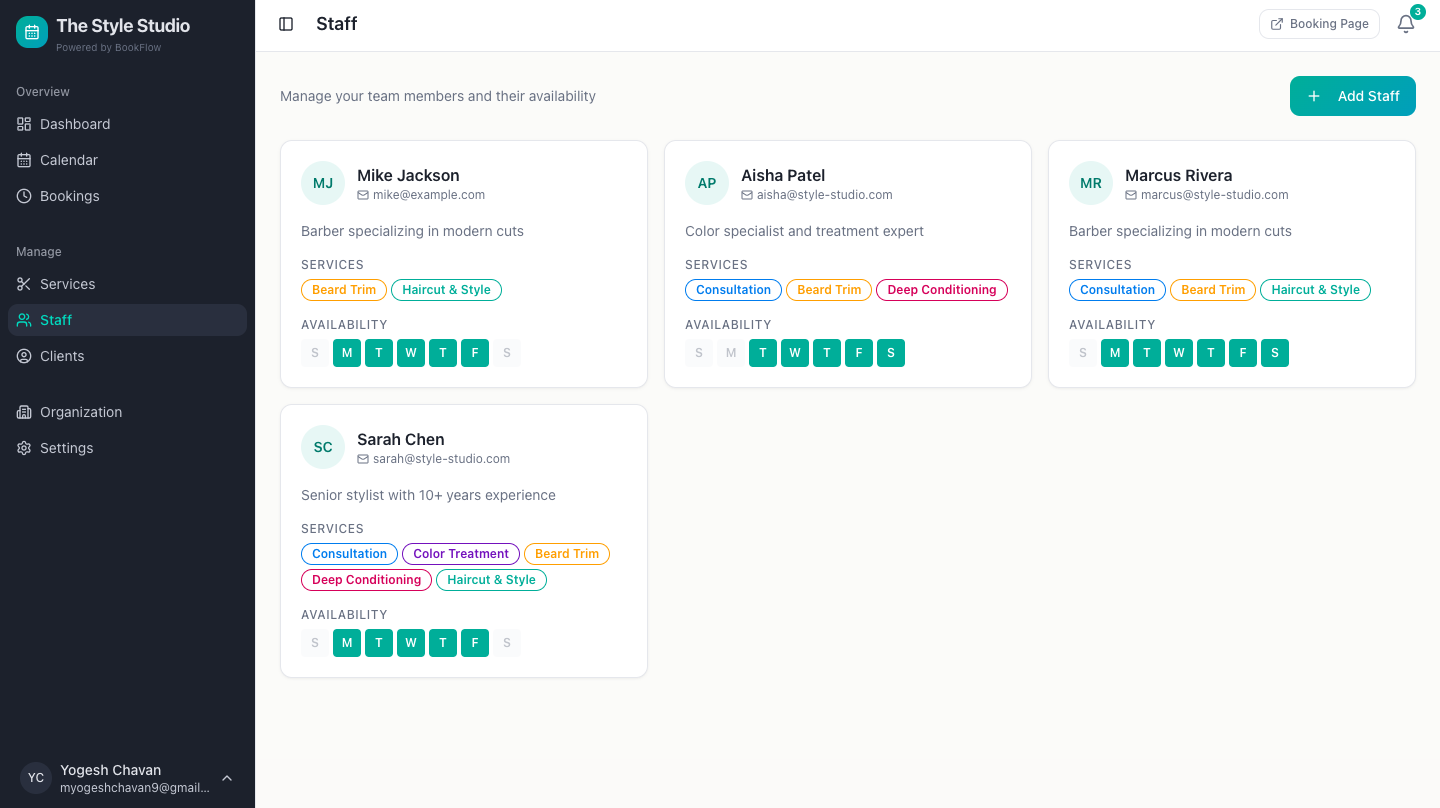The image size is (1440, 808).
Task: Click Marcus Rivera's Haircut & Style tag
Action: [x=1315, y=290]
